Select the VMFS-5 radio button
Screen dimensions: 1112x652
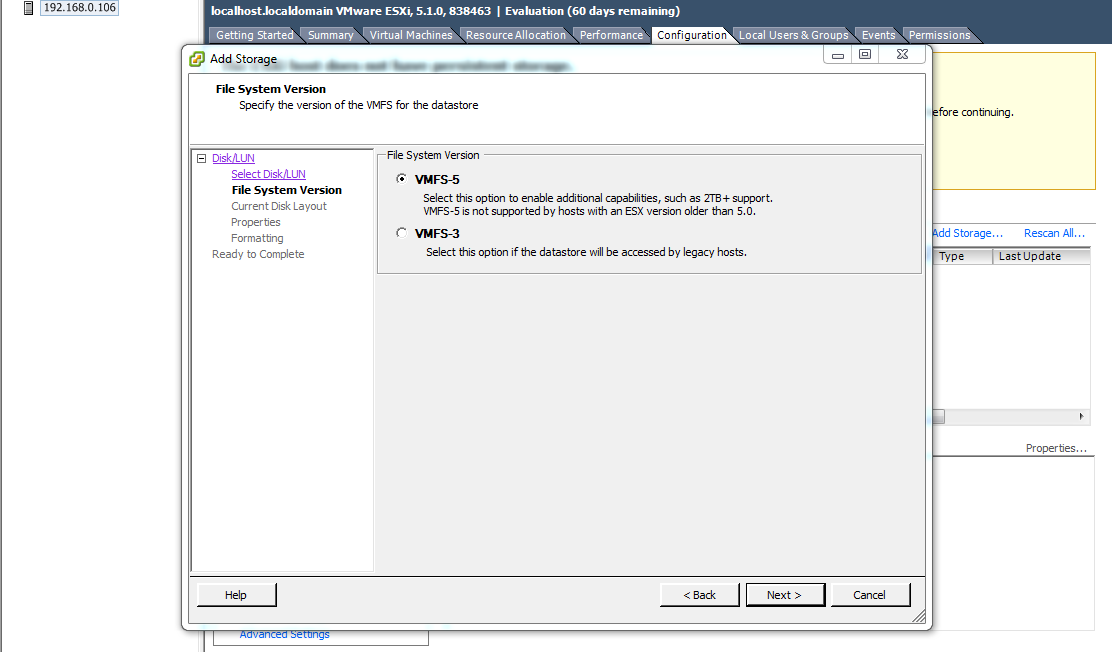coord(401,179)
